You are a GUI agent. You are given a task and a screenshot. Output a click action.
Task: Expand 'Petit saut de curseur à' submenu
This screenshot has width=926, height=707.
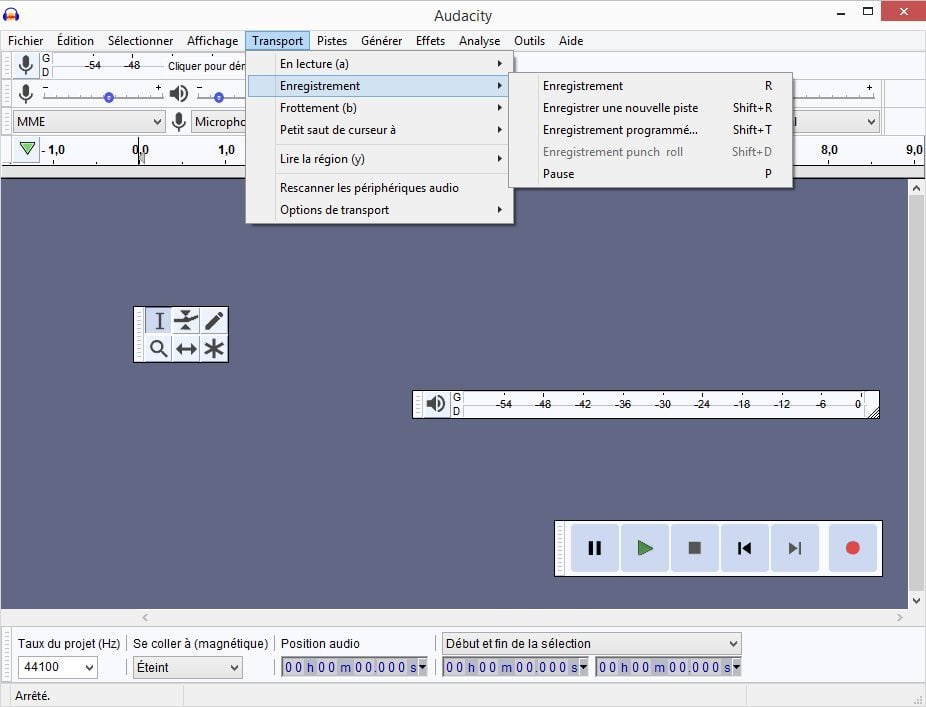tap(380, 129)
